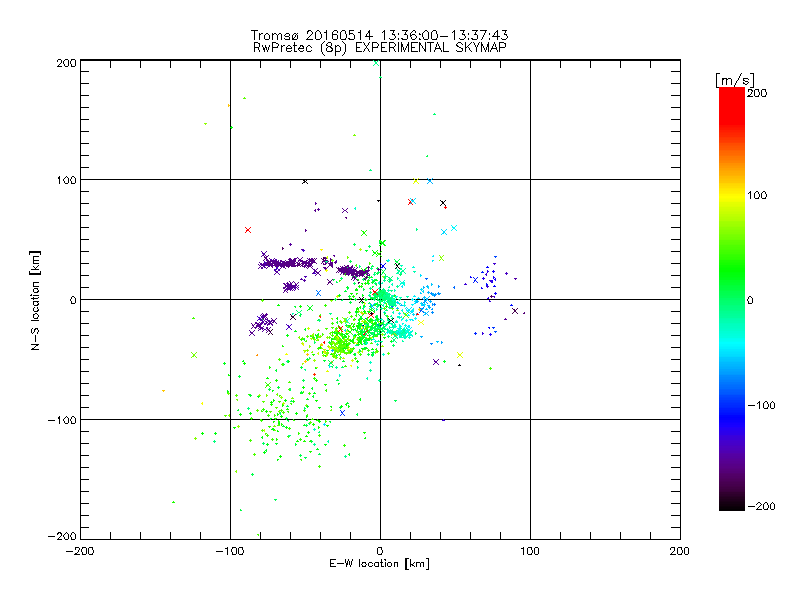Click the 'N-S location [km]' axis label

pos(35,301)
